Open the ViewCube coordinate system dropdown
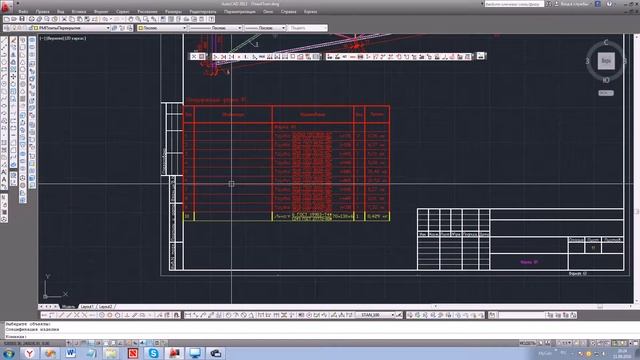Image resolution: width=640 pixels, height=360 pixels. [x=606, y=93]
